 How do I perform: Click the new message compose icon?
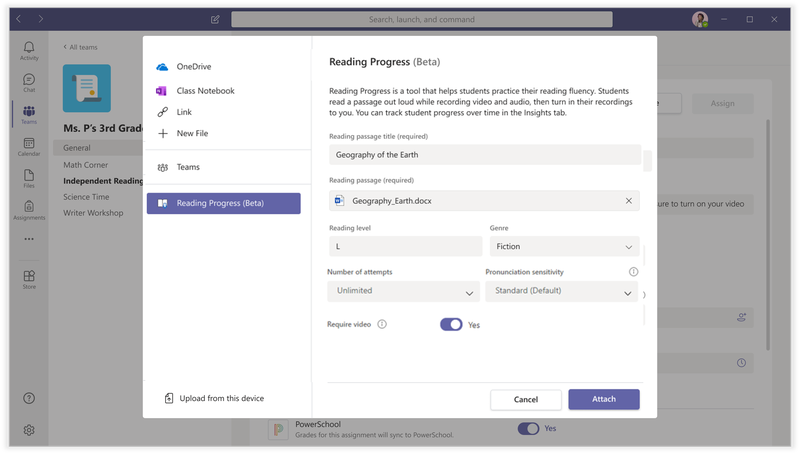coord(215,19)
